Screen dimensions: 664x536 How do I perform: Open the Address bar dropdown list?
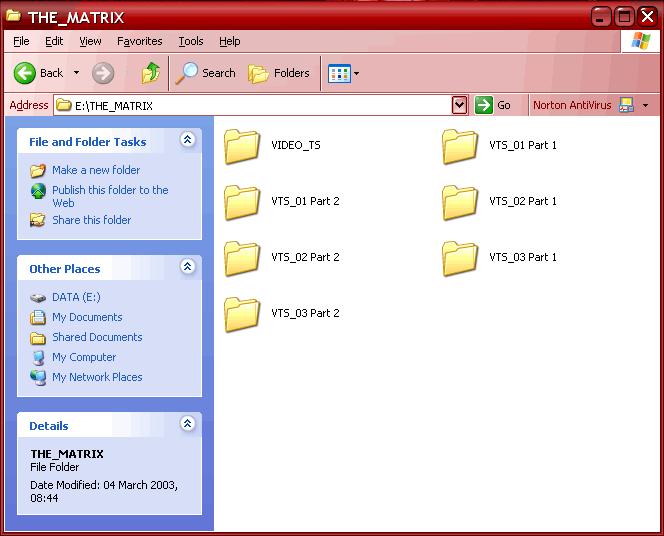tap(459, 105)
